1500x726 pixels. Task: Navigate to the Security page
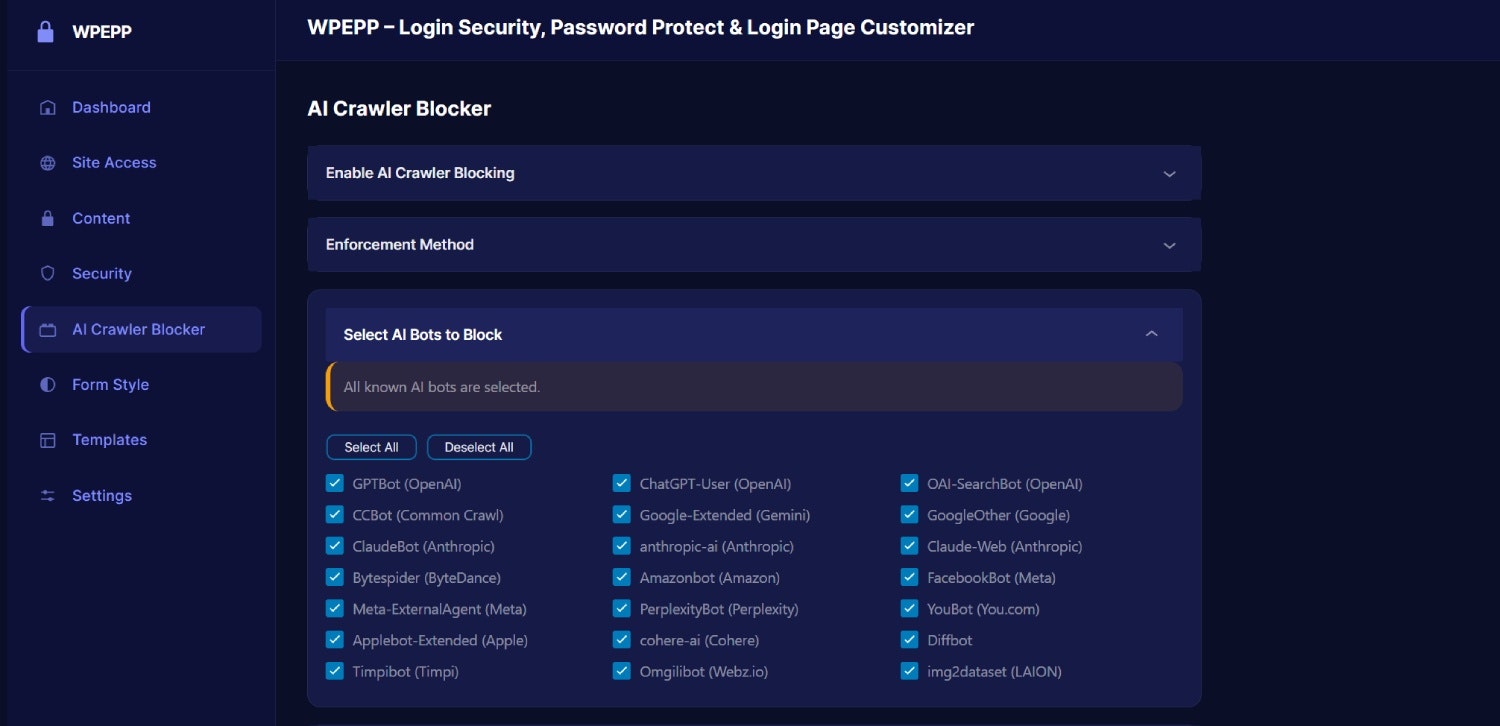pyautogui.click(x=141, y=273)
